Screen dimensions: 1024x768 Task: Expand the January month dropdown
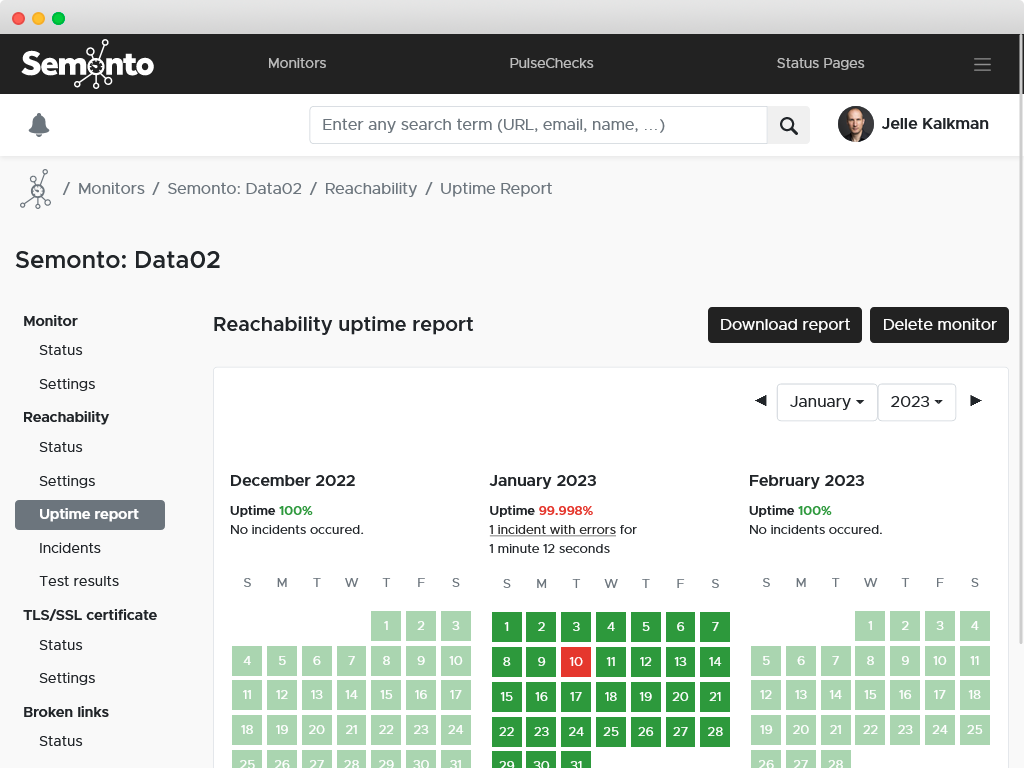click(826, 402)
